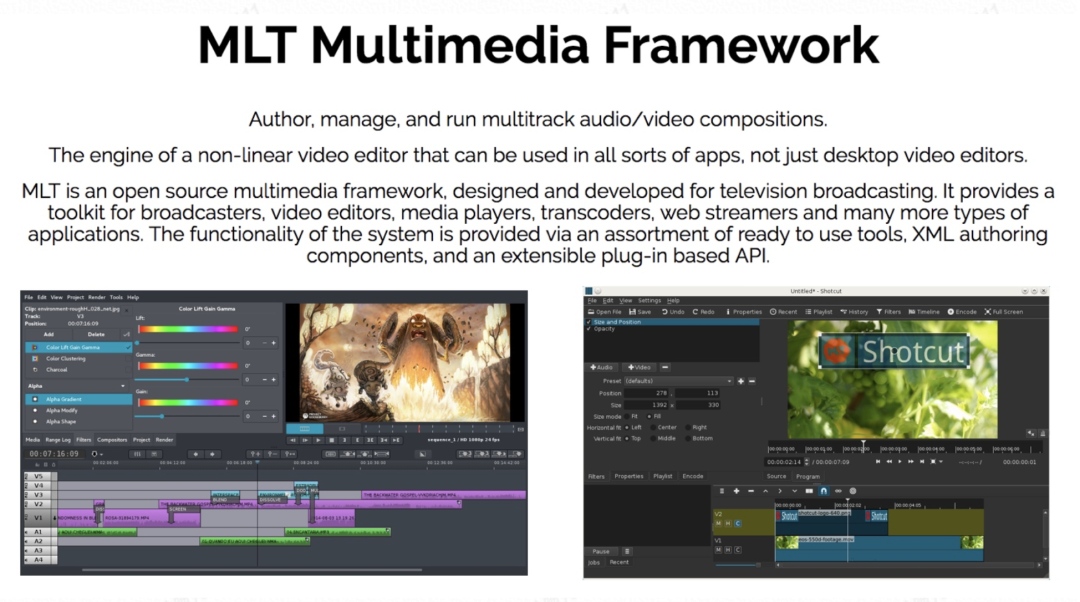Switch to Source tab in Shotcut
1080x602 pixels.
tap(776, 477)
